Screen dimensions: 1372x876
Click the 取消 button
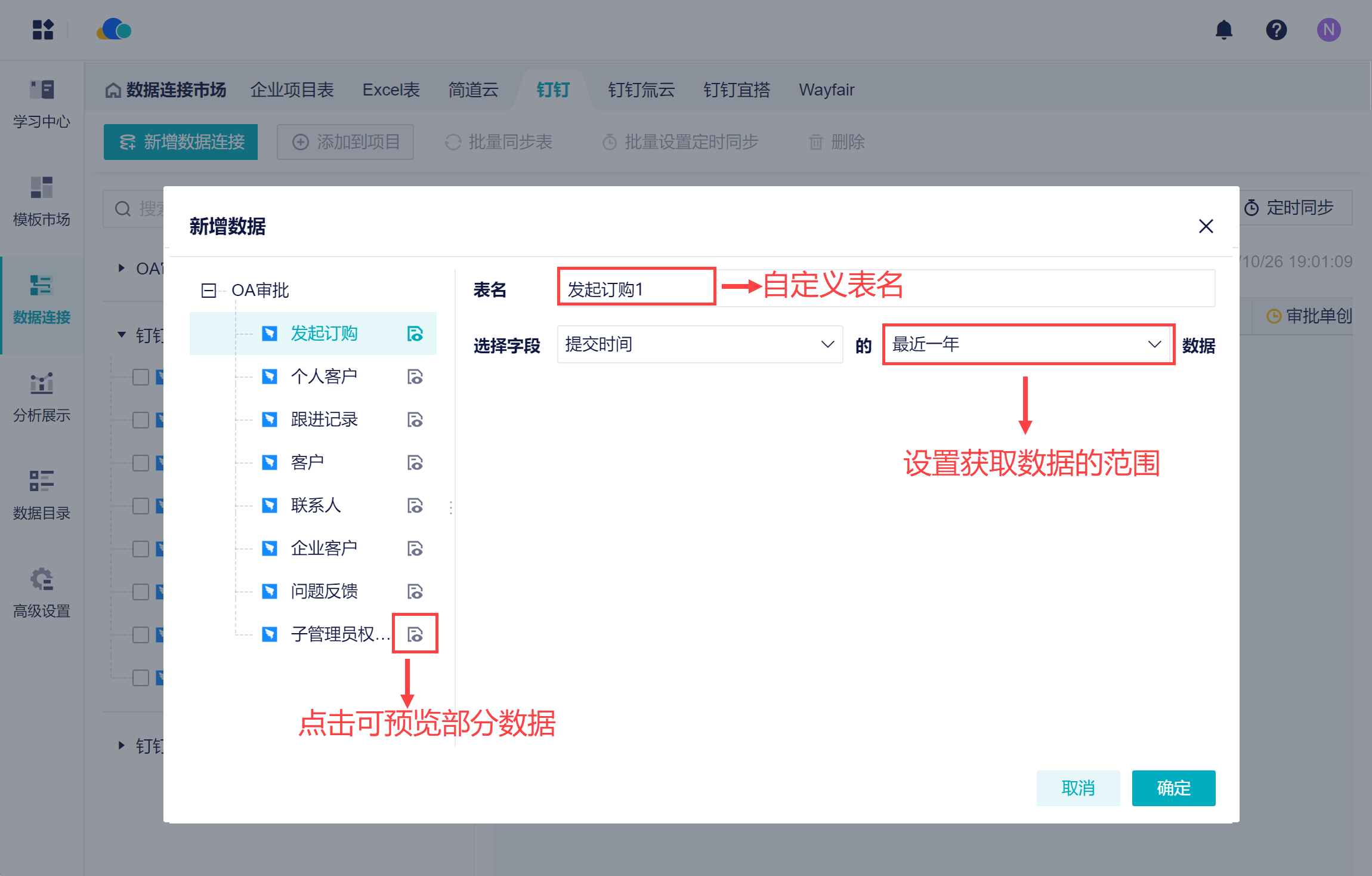pyautogui.click(x=1077, y=788)
